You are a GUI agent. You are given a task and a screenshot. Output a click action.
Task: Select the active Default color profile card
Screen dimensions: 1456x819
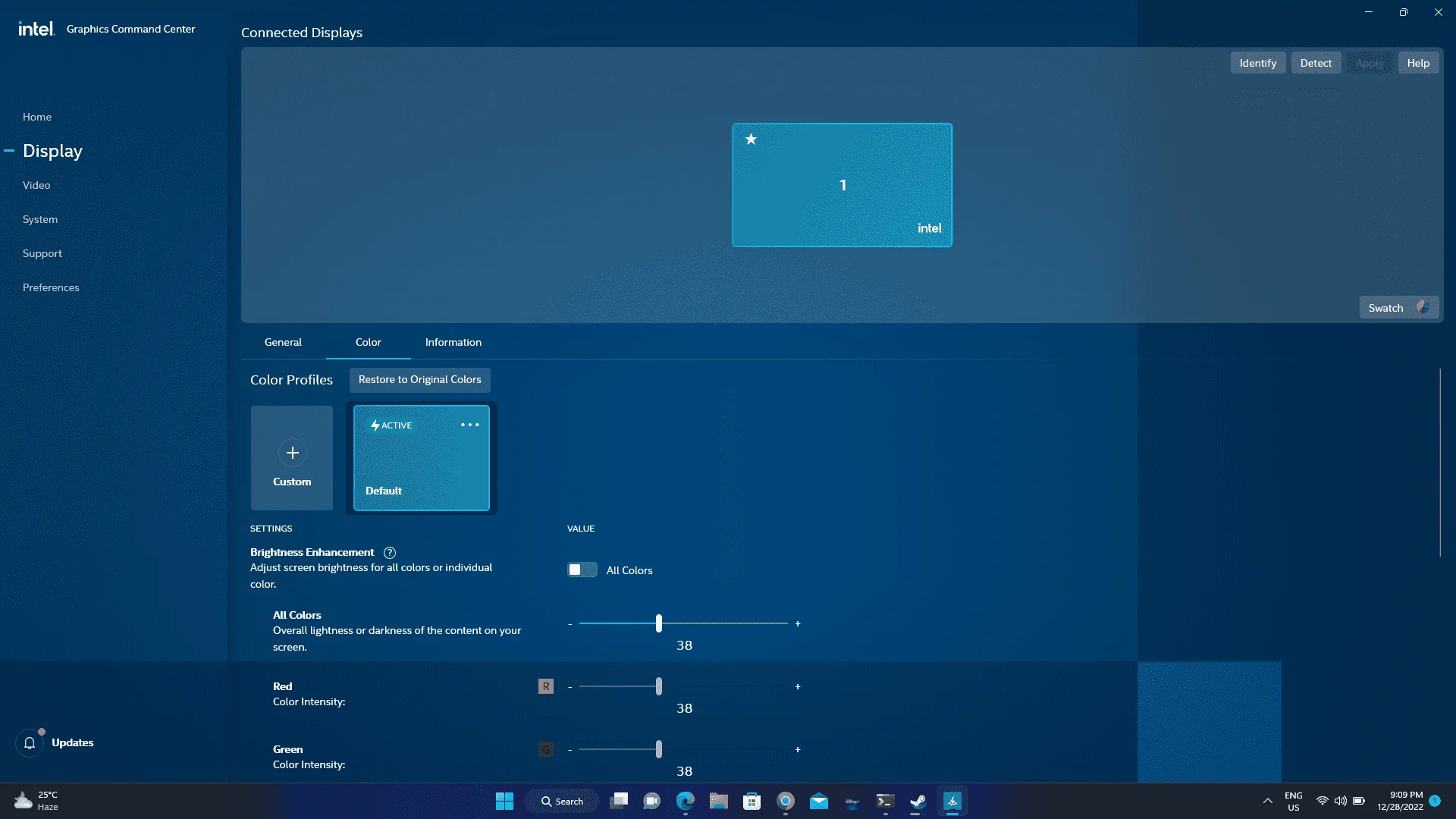pos(422,458)
